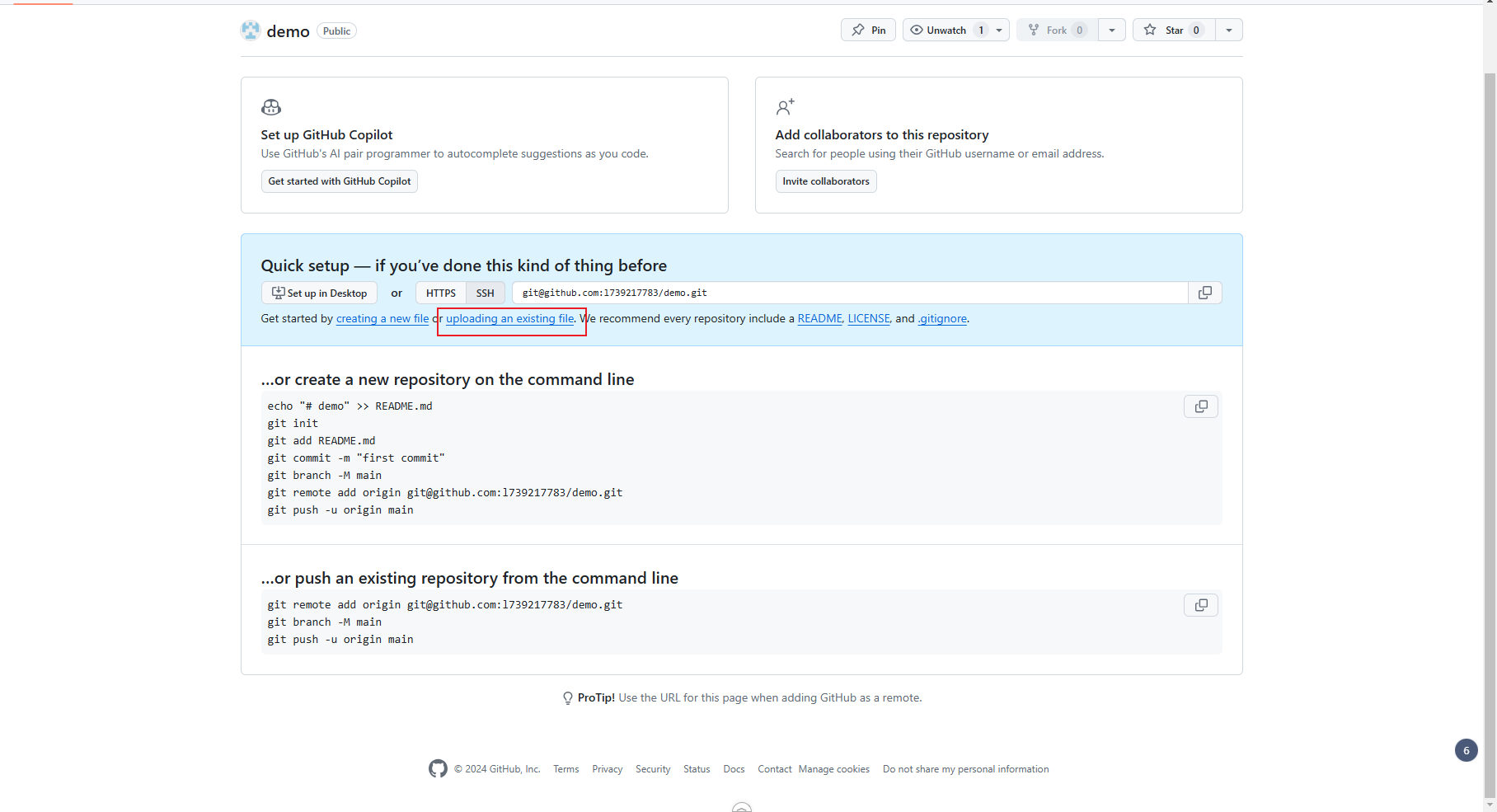Click the GitHub Copilot icon
Image resolution: width=1497 pixels, height=812 pixels.
(x=271, y=107)
